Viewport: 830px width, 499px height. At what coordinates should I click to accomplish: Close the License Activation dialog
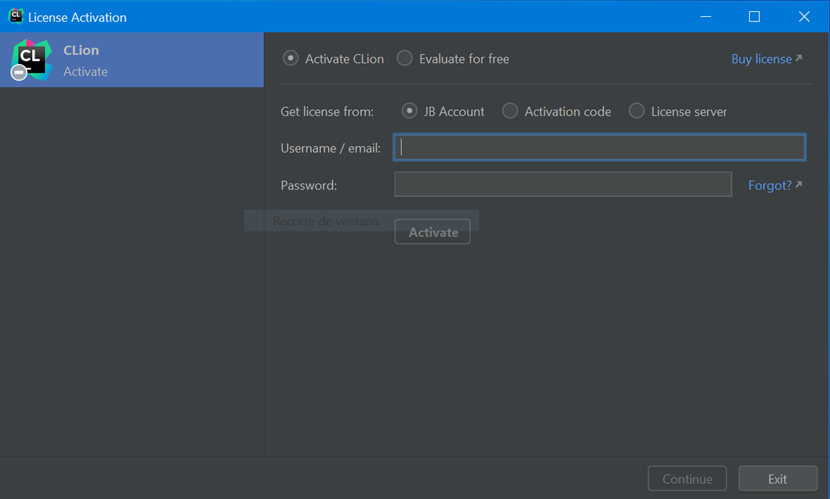click(804, 16)
